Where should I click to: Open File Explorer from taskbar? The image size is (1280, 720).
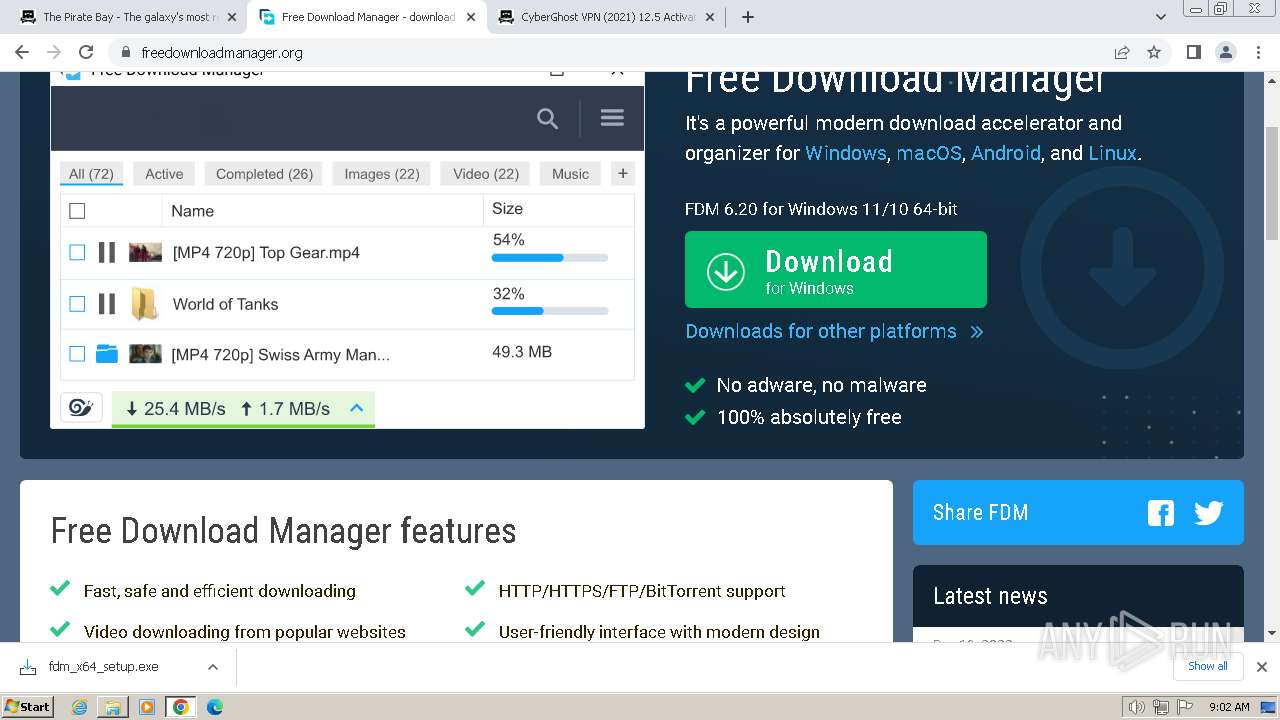pyautogui.click(x=113, y=707)
